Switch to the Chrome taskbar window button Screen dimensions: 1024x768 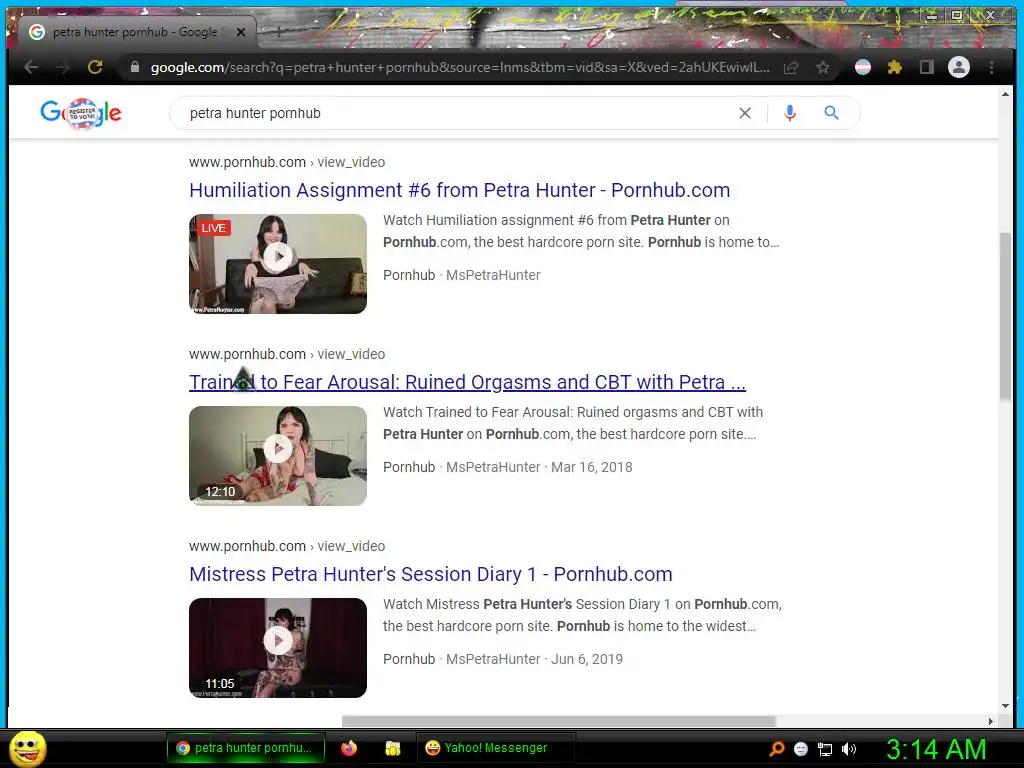pyautogui.click(x=246, y=748)
